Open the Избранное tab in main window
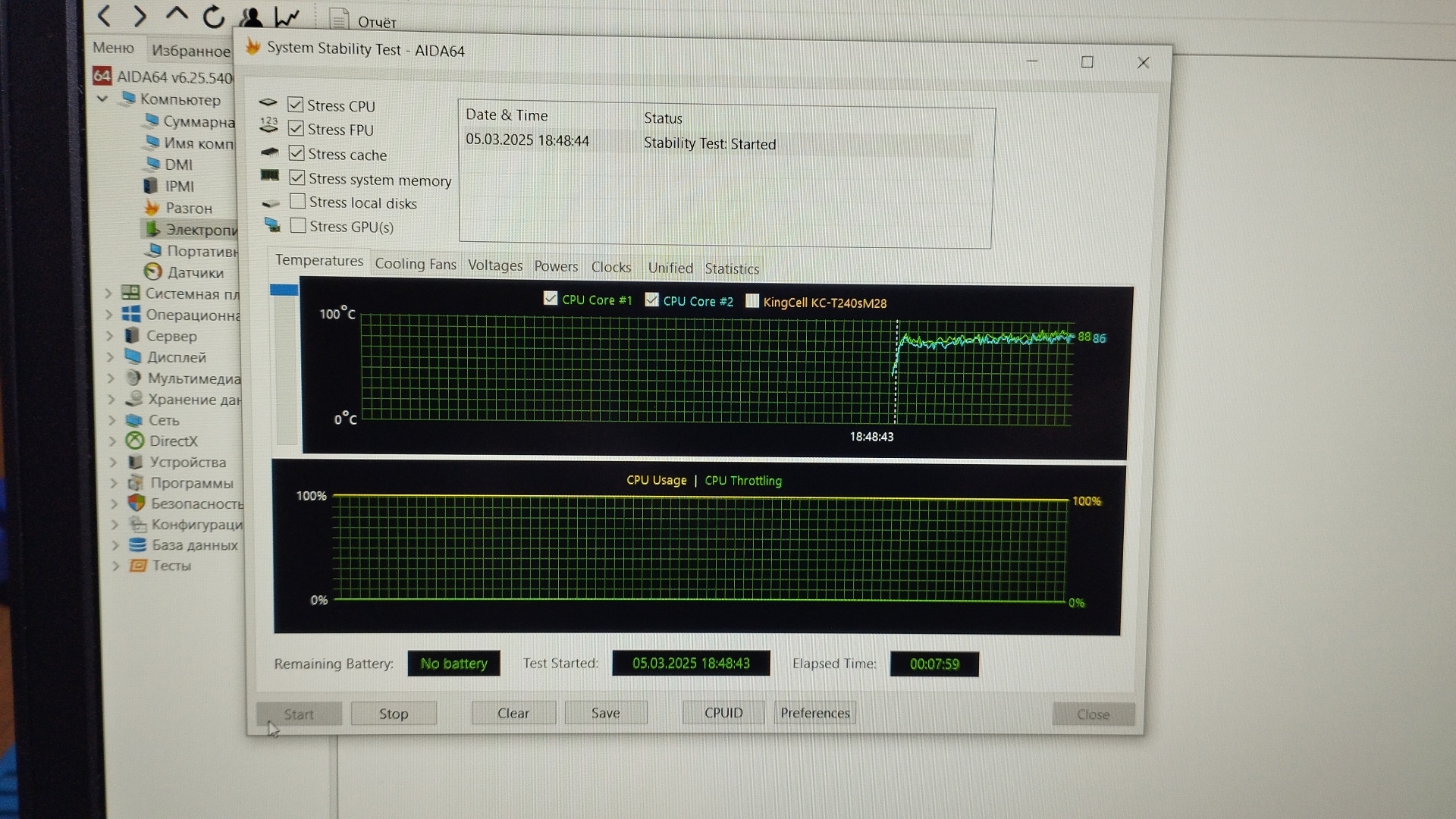 (x=190, y=51)
